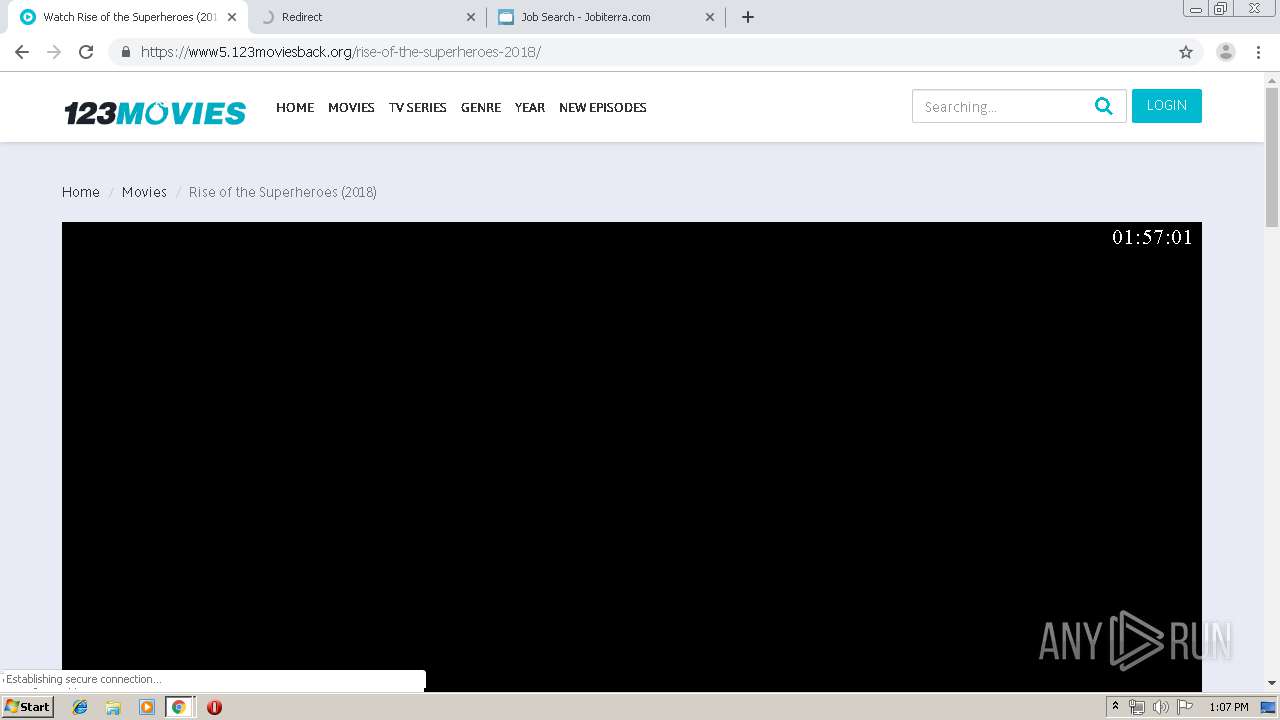Launch media player from taskbar

pyautogui.click(x=146, y=707)
